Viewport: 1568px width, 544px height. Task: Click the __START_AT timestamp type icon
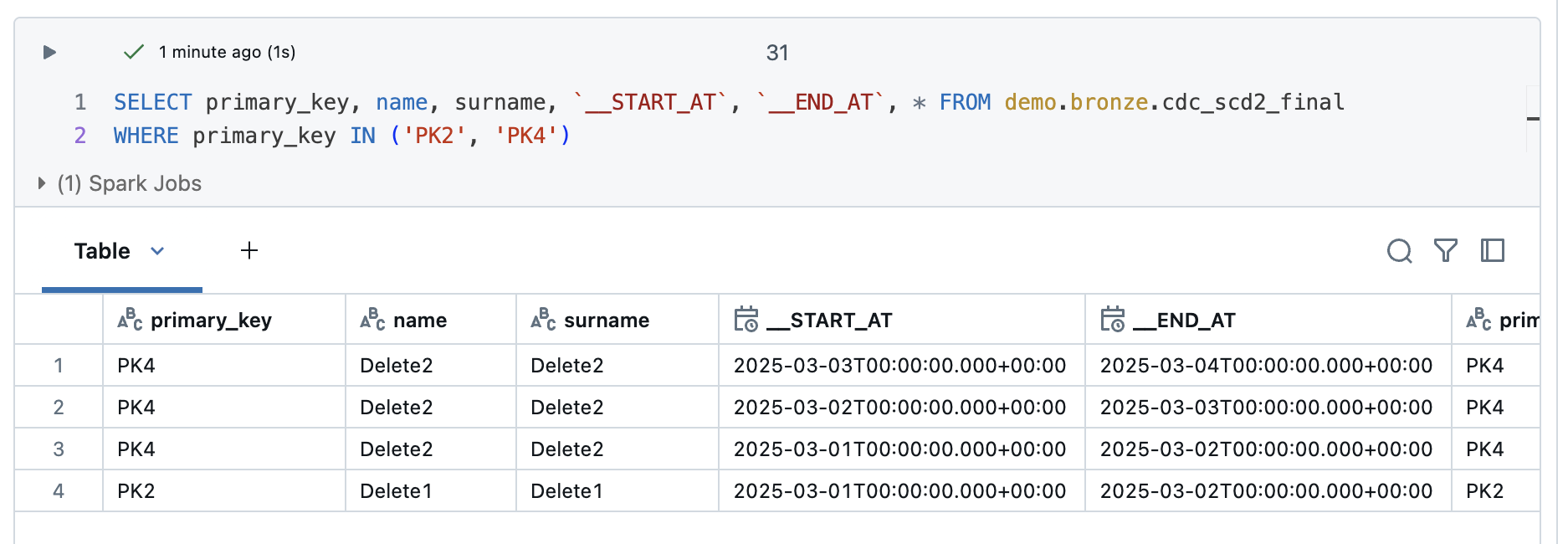(x=746, y=320)
